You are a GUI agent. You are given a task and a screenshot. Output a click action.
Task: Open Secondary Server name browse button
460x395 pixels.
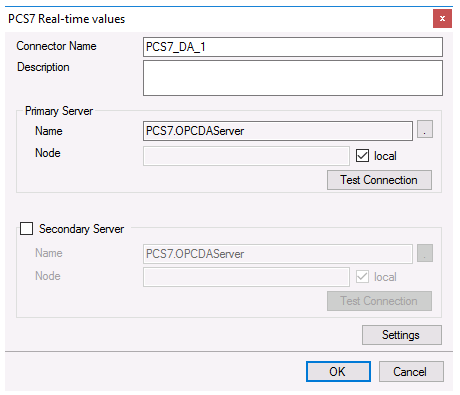point(425,253)
